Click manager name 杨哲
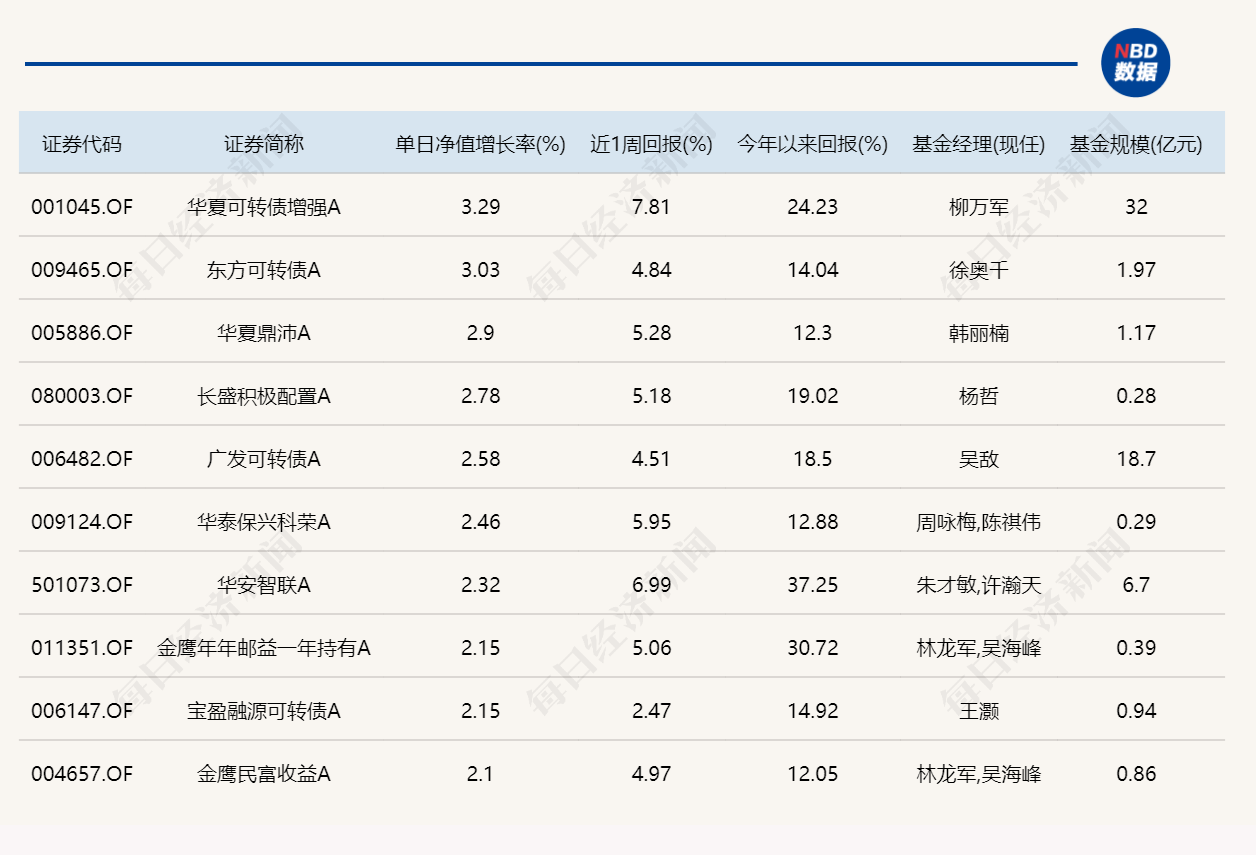 pos(979,396)
